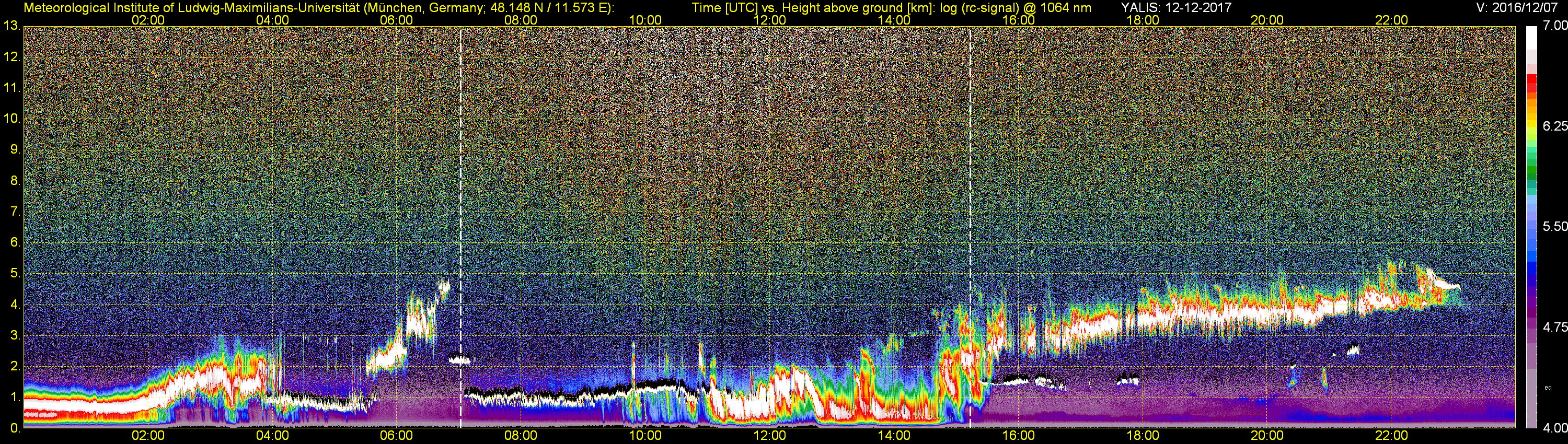
Task: Click the dashed vertical marker near 07:00
Action: (460, 227)
